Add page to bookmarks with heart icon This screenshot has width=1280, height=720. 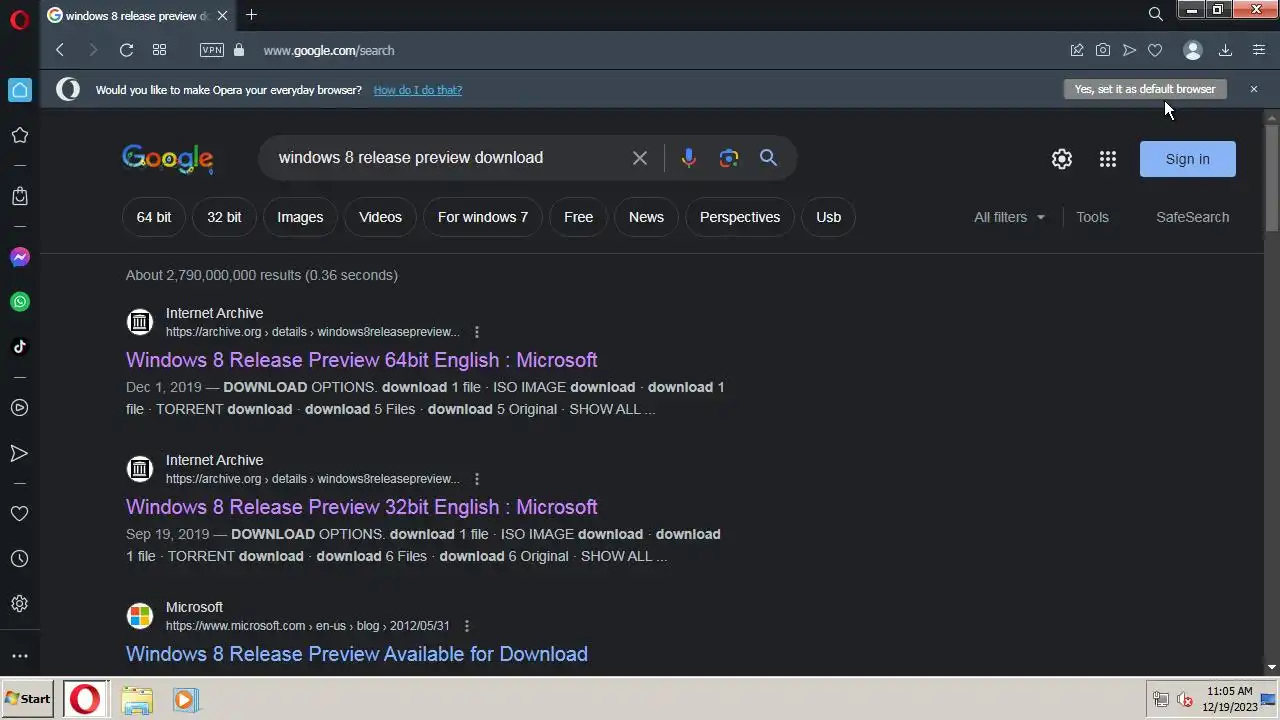click(1155, 50)
